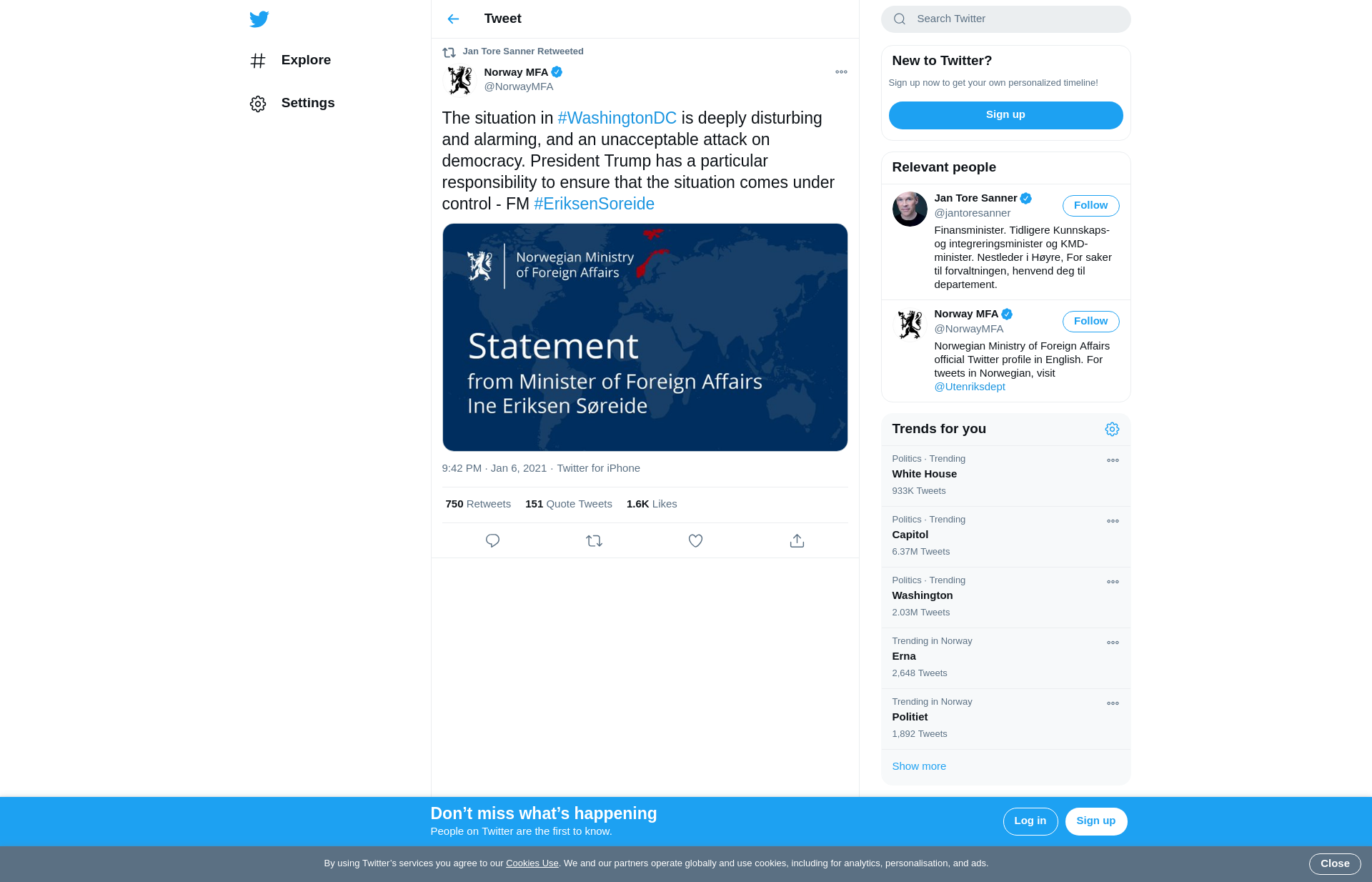Share the tweet using the share icon
1372x882 pixels.
797,541
